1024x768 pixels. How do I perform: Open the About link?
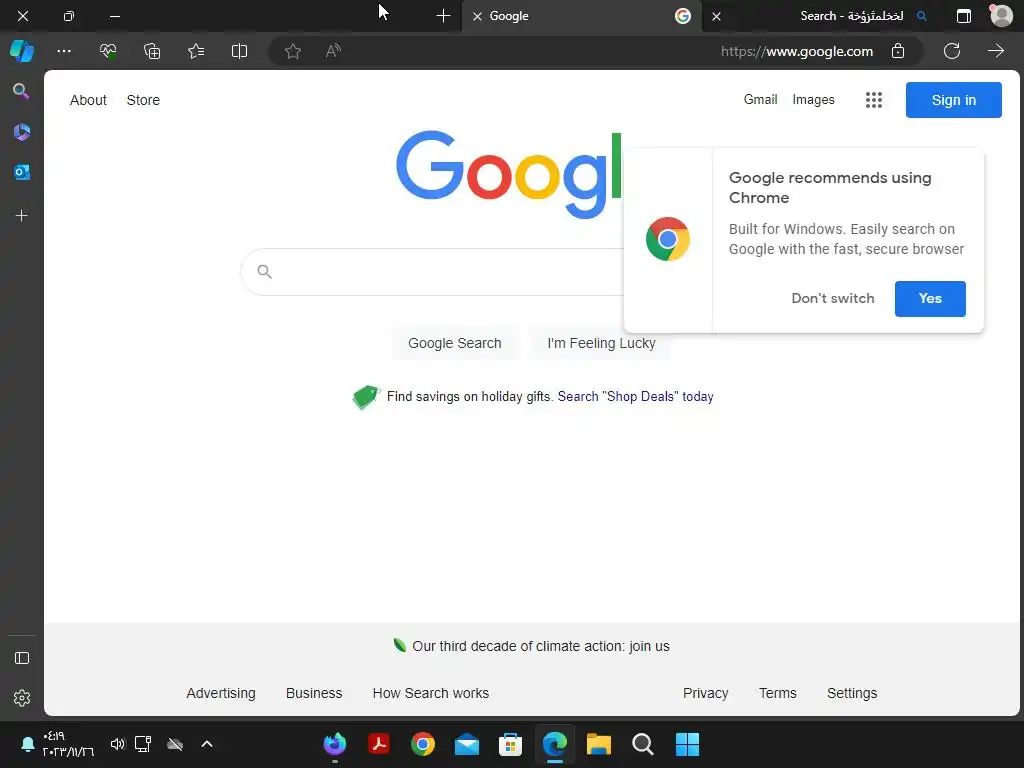88,100
